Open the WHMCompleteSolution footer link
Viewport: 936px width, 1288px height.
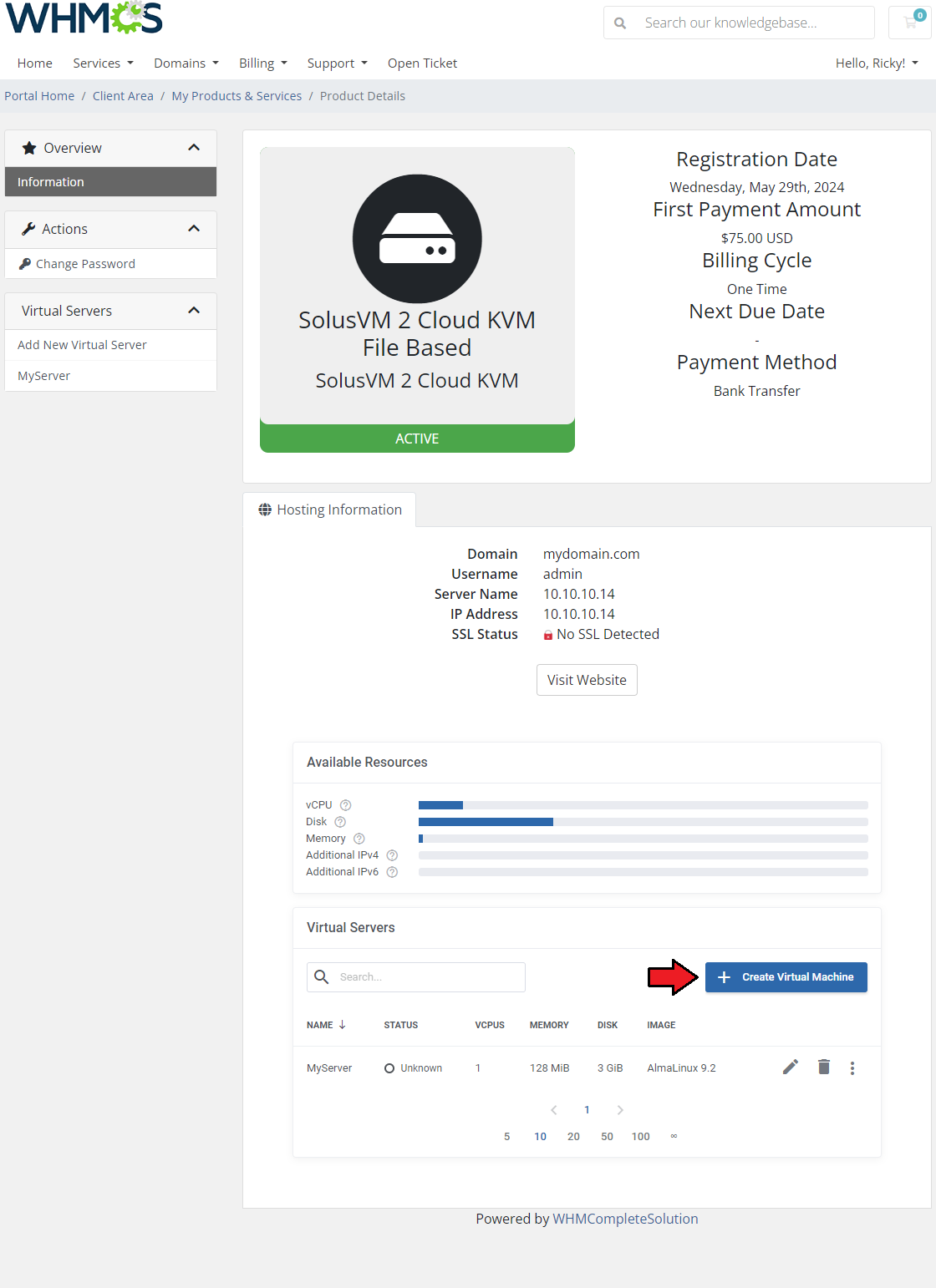(x=625, y=1219)
